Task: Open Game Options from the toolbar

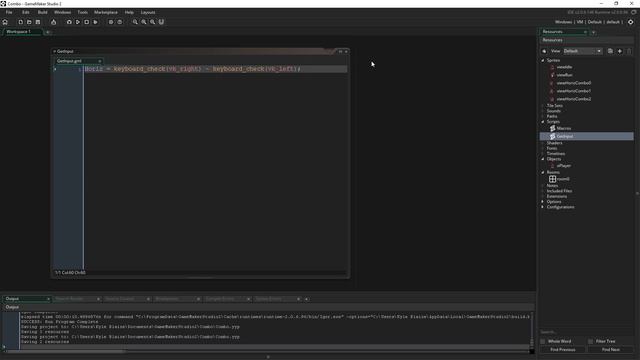Action: (x=111, y=22)
